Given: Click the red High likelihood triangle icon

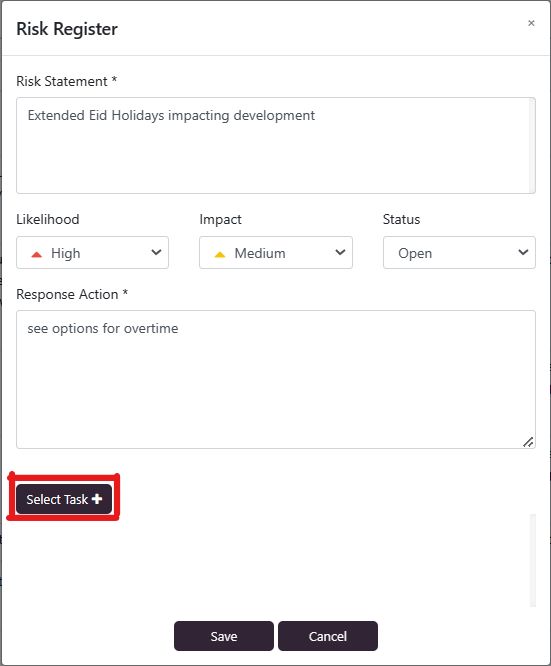Looking at the screenshot, I should pos(37,254).
